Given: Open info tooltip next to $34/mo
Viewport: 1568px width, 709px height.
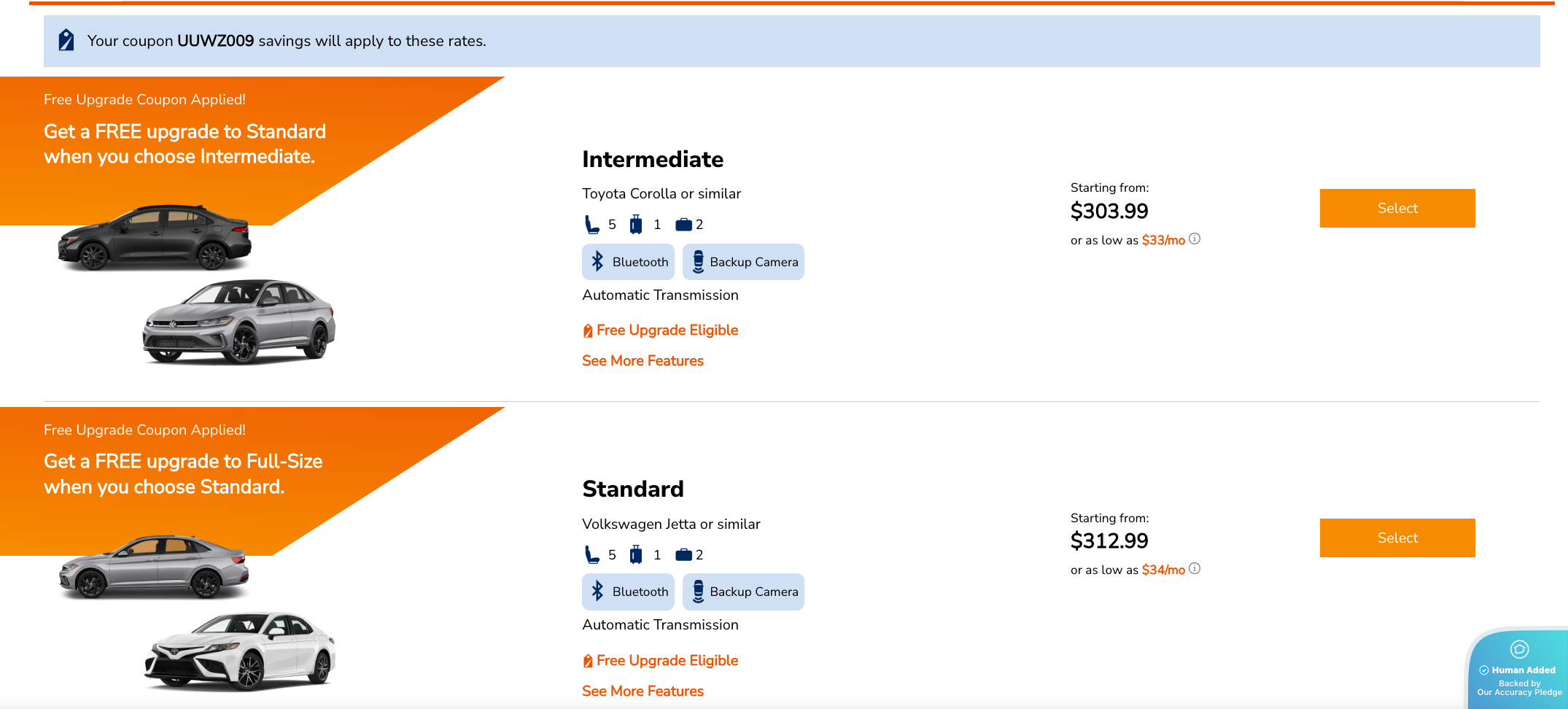Looking at the screenshot, I should pos(1195,569).
